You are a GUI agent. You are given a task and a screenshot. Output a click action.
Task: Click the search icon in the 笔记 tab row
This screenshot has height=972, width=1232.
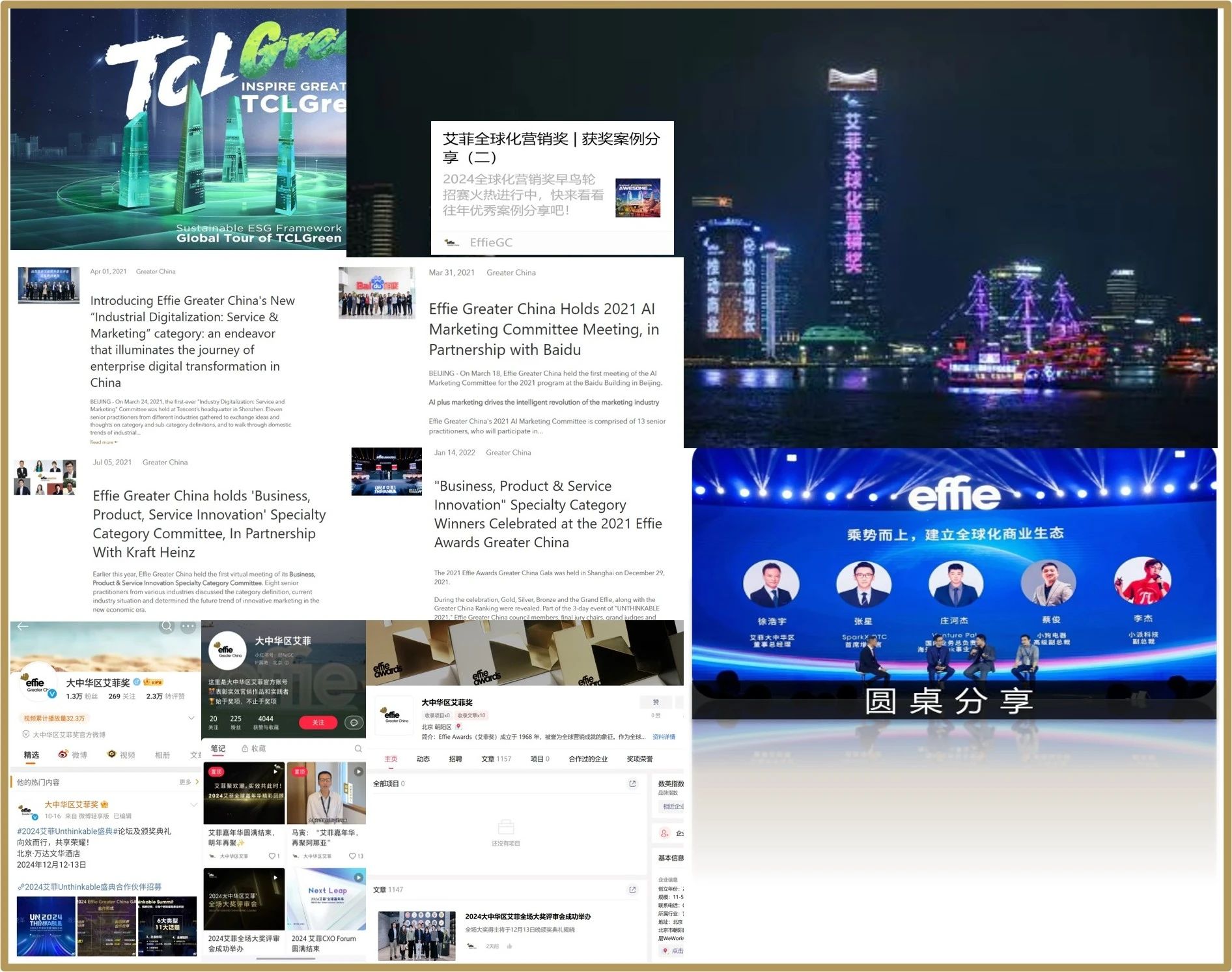tap(357, 749)
